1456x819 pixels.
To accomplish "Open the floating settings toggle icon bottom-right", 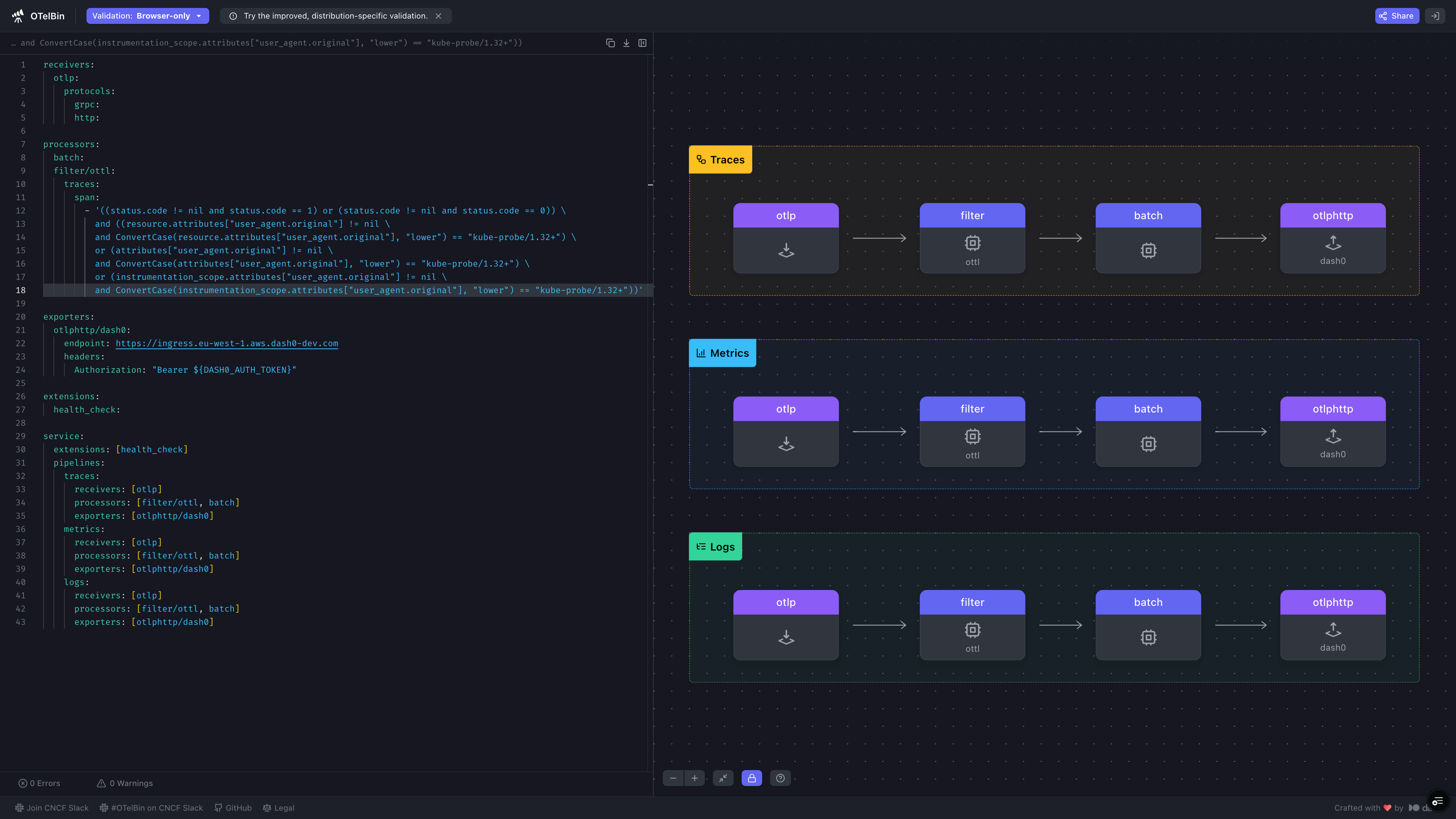I will click(1438, 801).
